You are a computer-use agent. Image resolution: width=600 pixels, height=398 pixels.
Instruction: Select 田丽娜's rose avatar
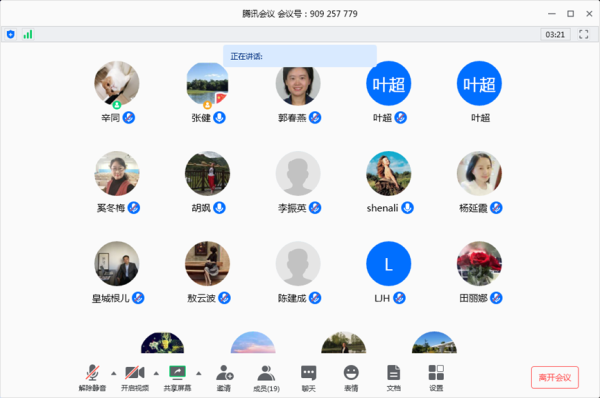[479, 263]
